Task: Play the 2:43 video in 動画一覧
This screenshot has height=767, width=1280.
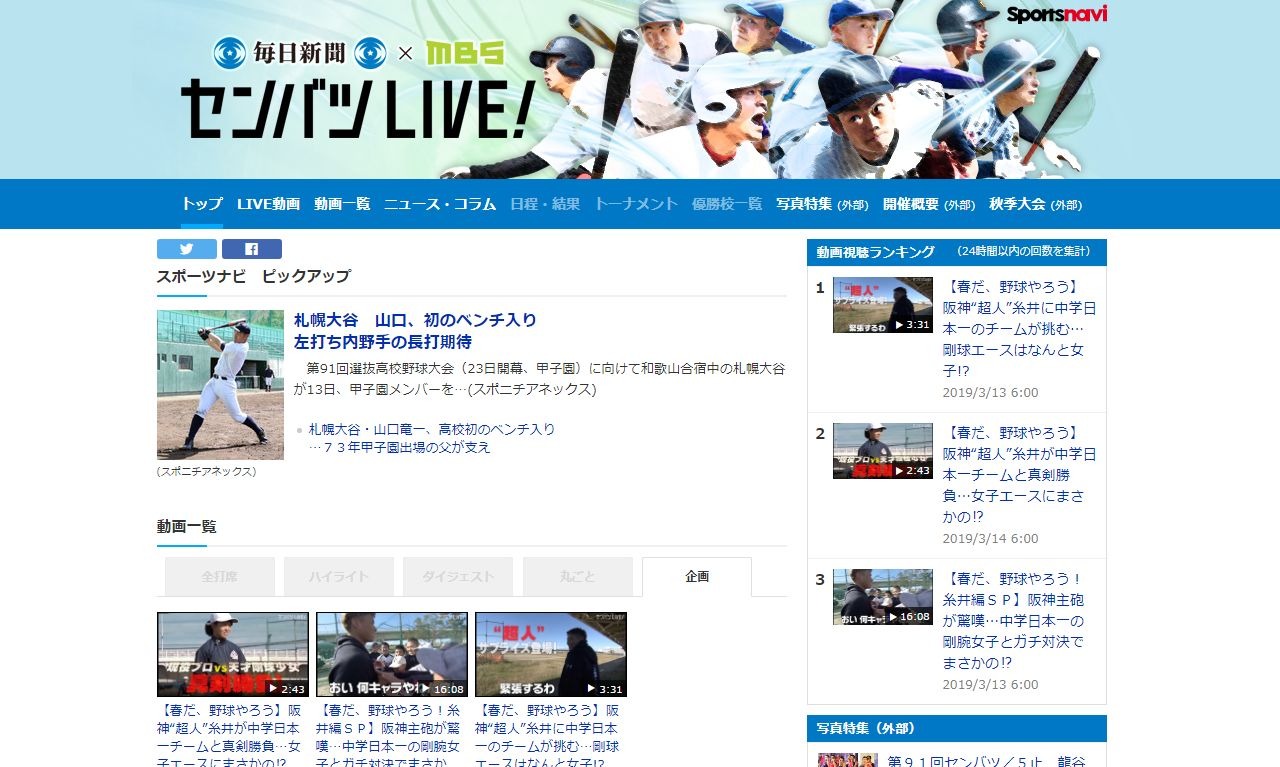Action: point(233,655)
